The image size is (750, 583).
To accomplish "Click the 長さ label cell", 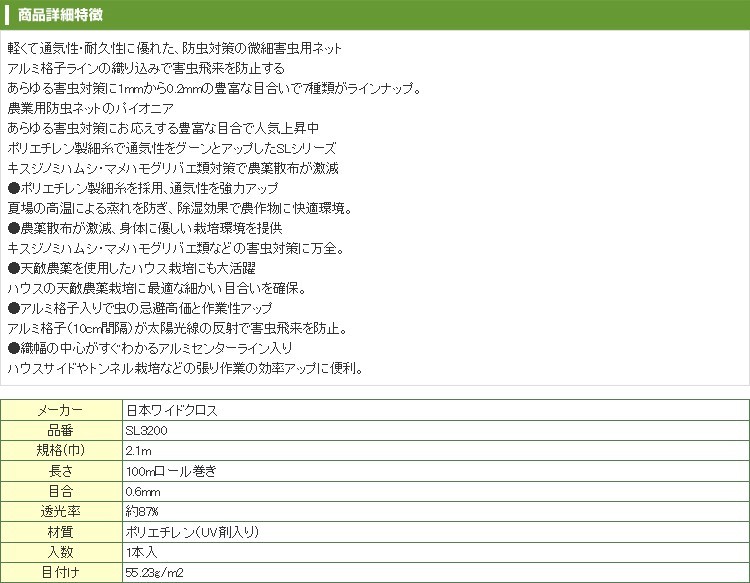I will (61, 471).
